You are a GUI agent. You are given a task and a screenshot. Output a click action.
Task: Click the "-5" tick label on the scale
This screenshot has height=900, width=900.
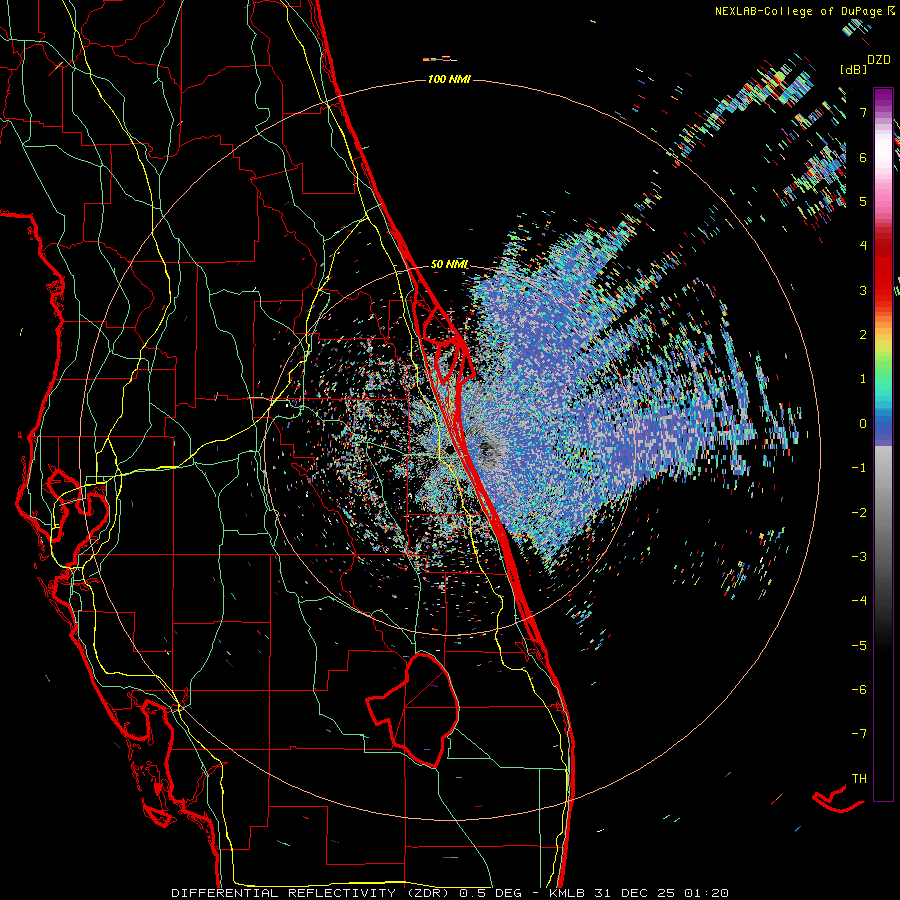[859, 646]
